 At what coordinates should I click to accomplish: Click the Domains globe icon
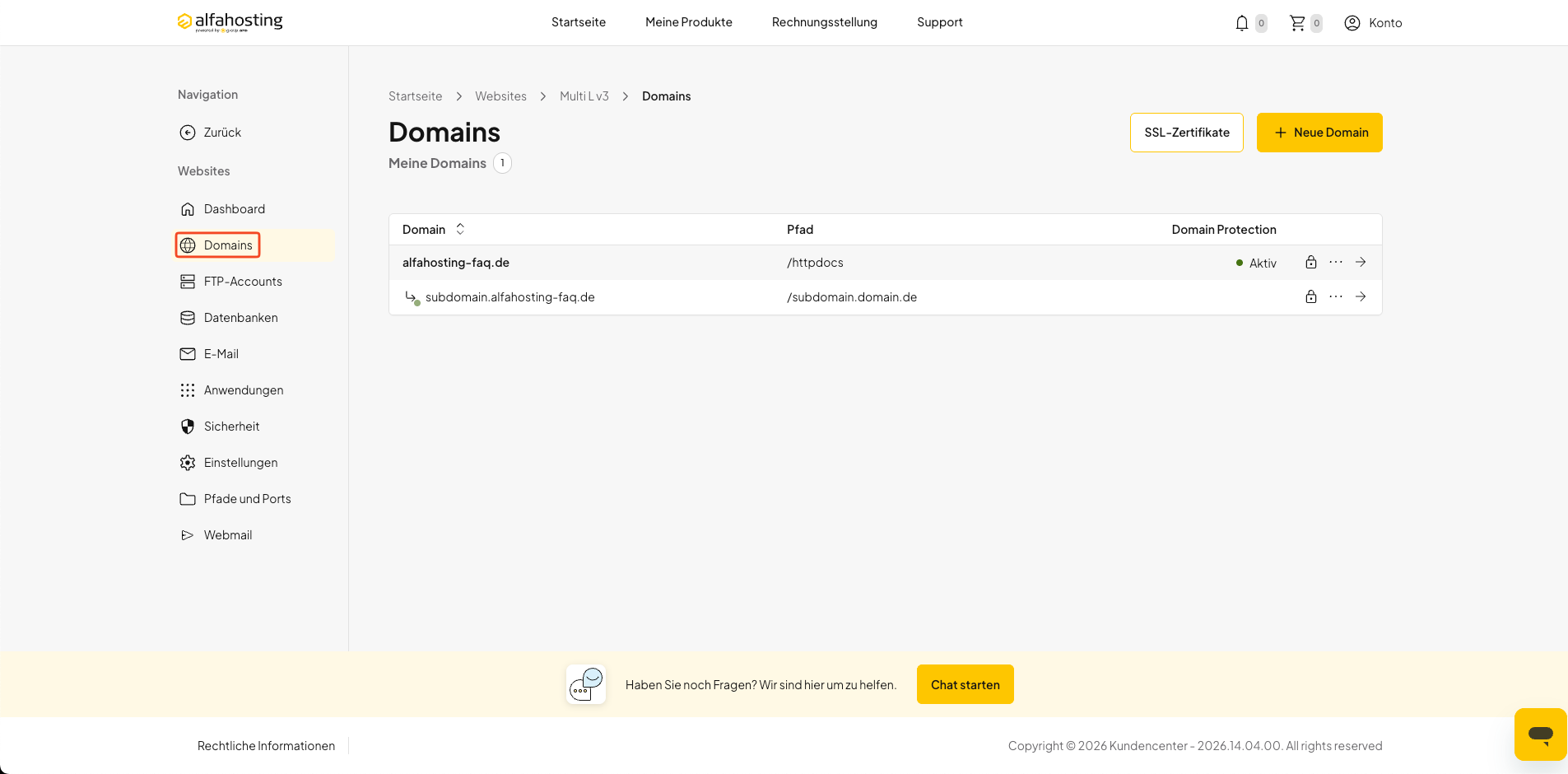(188, 245)
